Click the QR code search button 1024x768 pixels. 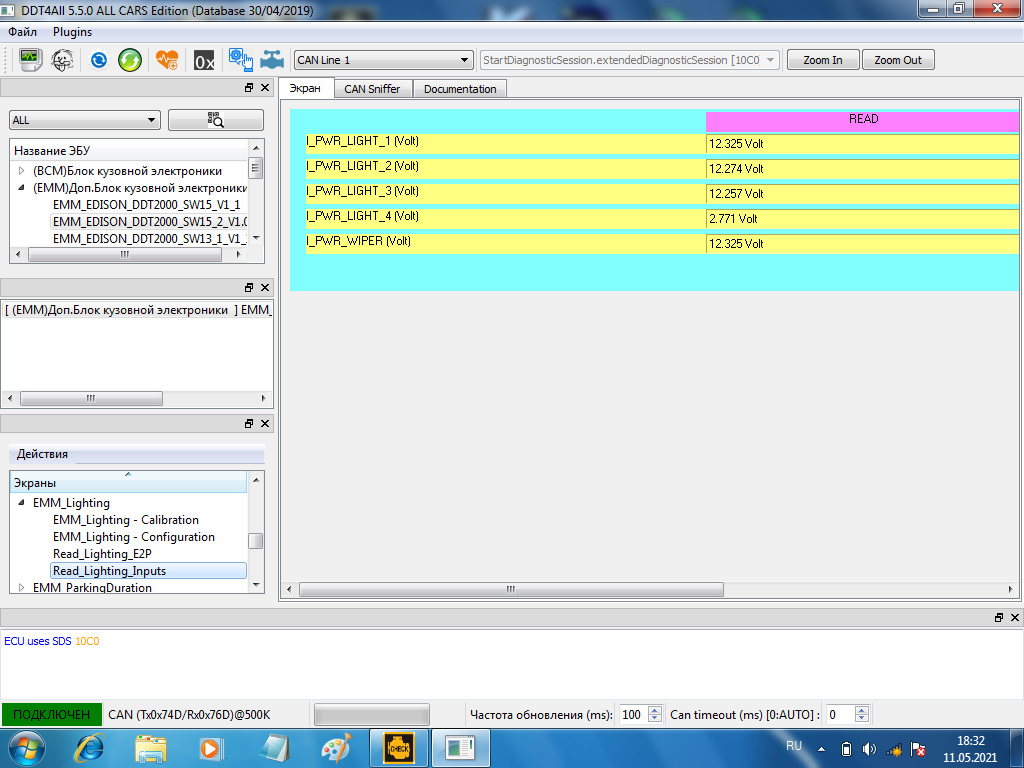[x=216, y=120]
